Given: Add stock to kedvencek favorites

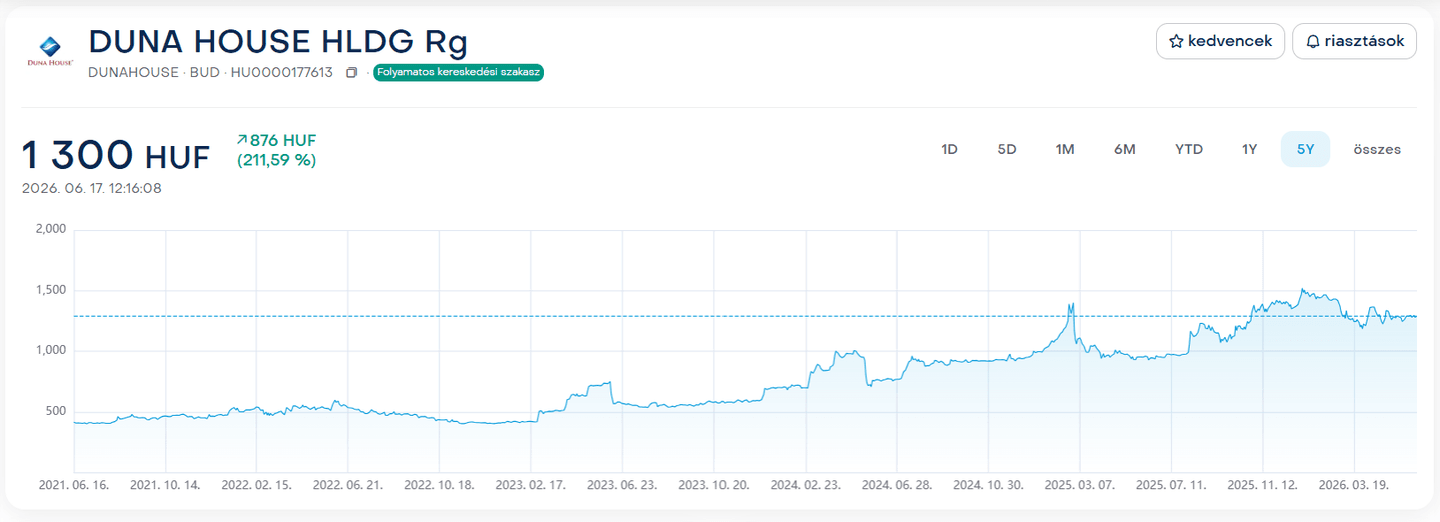Looking at the screenshot, I should pyautogui.click(x=1220, y=41).
